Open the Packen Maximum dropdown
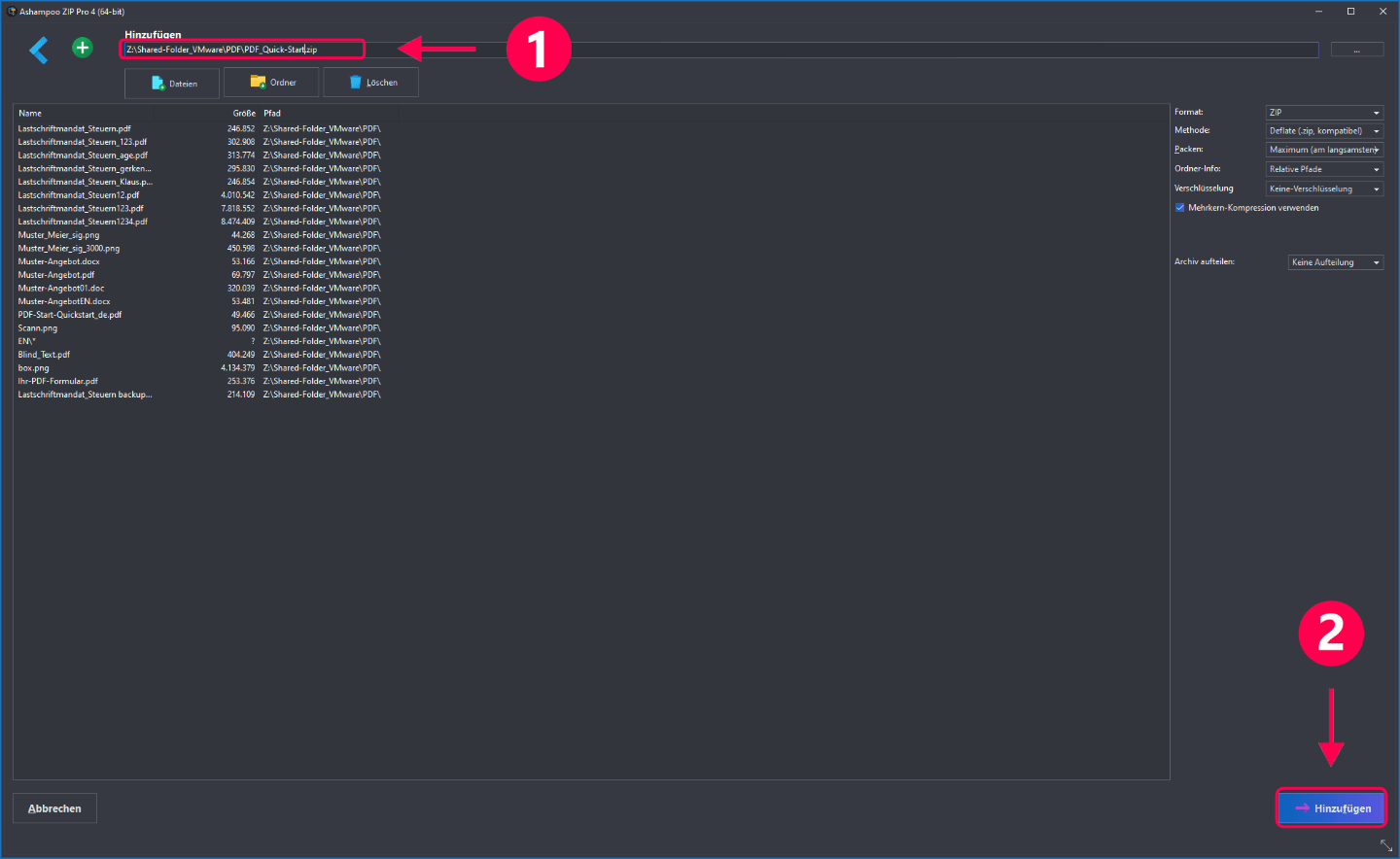 click(x=1324, y=150)
